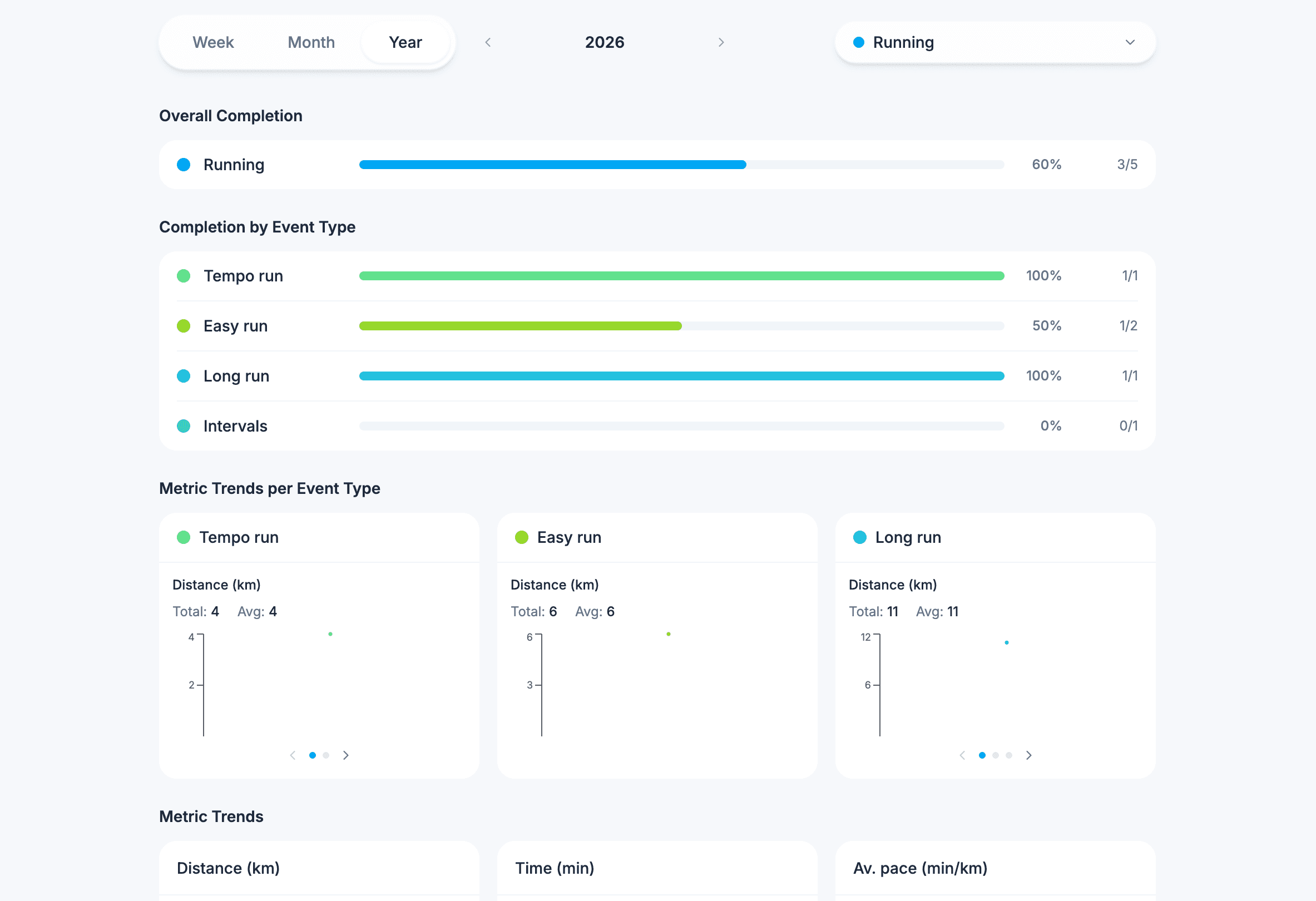Click the Easy run label in completion list

click(x=236, y=325)
